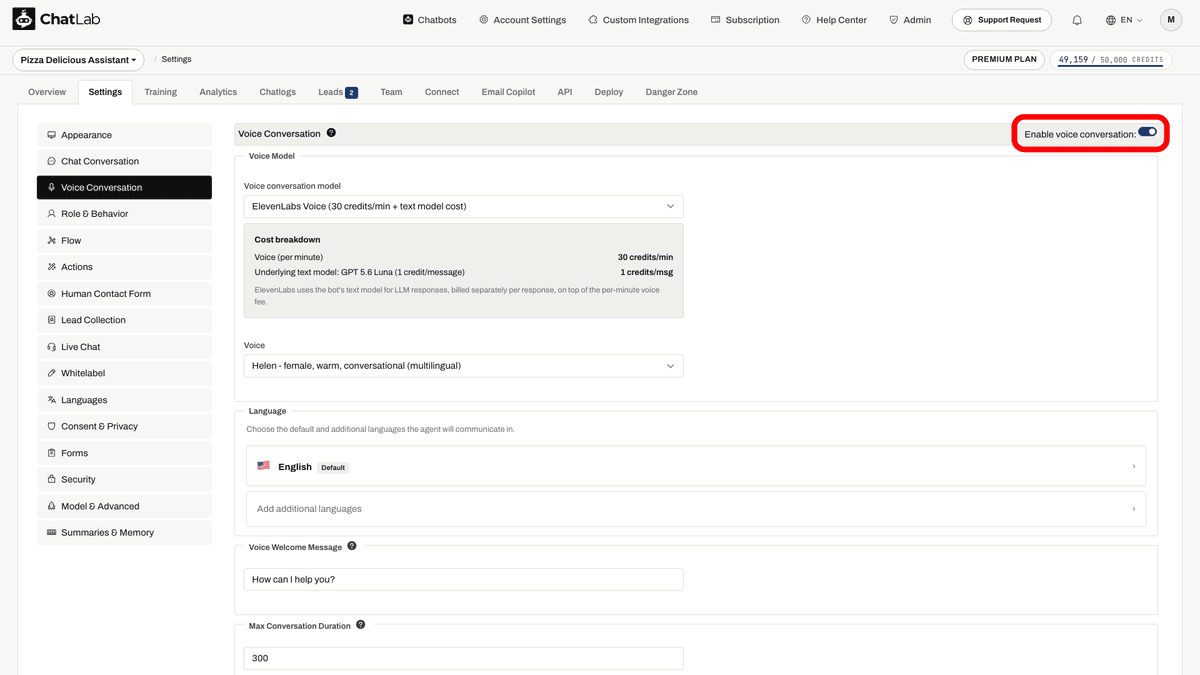Click the translate icon for Languages
The width and height of the screenshot is (1200, 675).
point(51,400)
